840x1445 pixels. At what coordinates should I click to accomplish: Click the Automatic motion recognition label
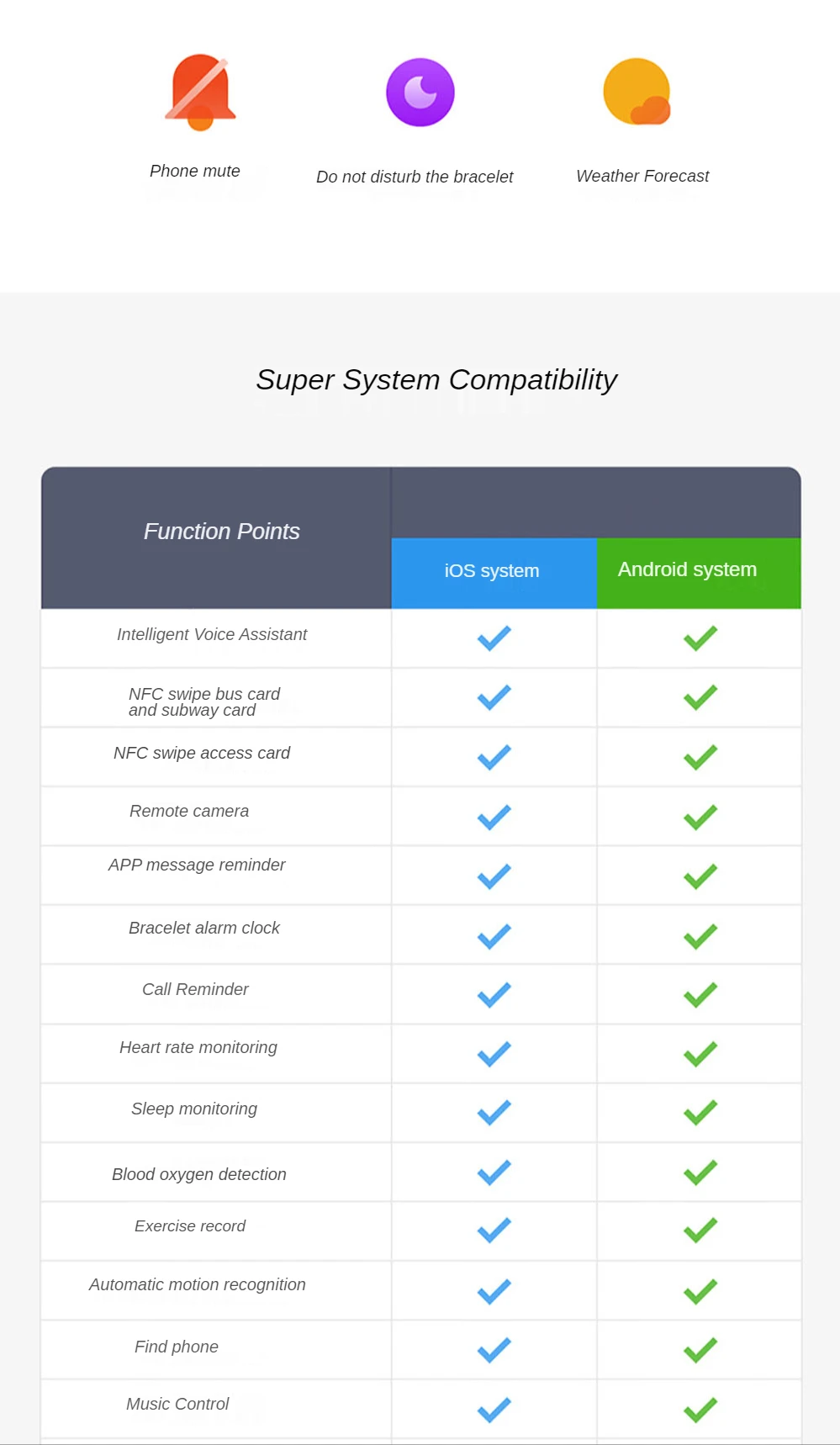198,1285
